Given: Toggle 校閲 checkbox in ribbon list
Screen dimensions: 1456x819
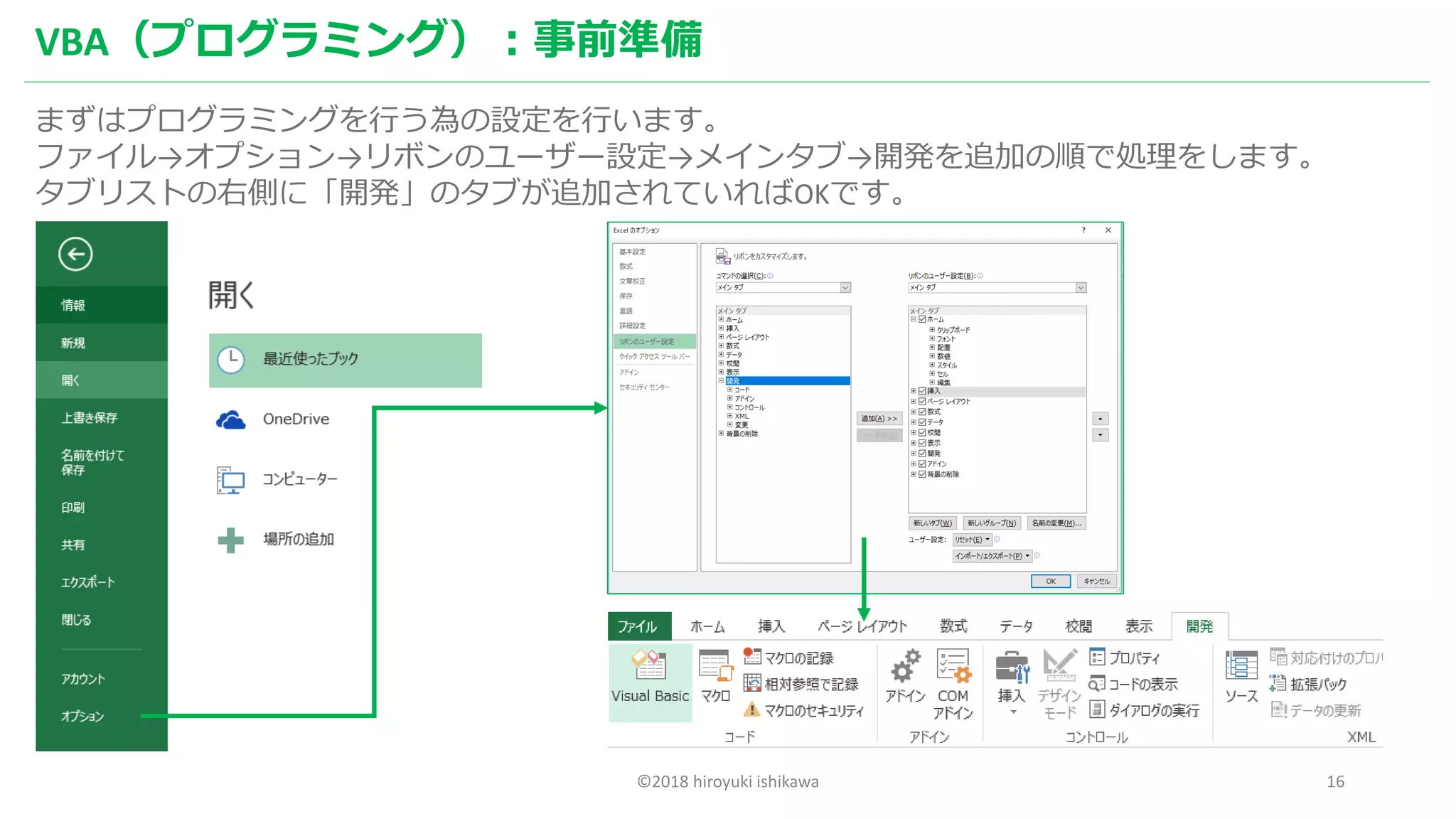Looking at the screenshot, I should pyautogui.click(x=922, y=432).
